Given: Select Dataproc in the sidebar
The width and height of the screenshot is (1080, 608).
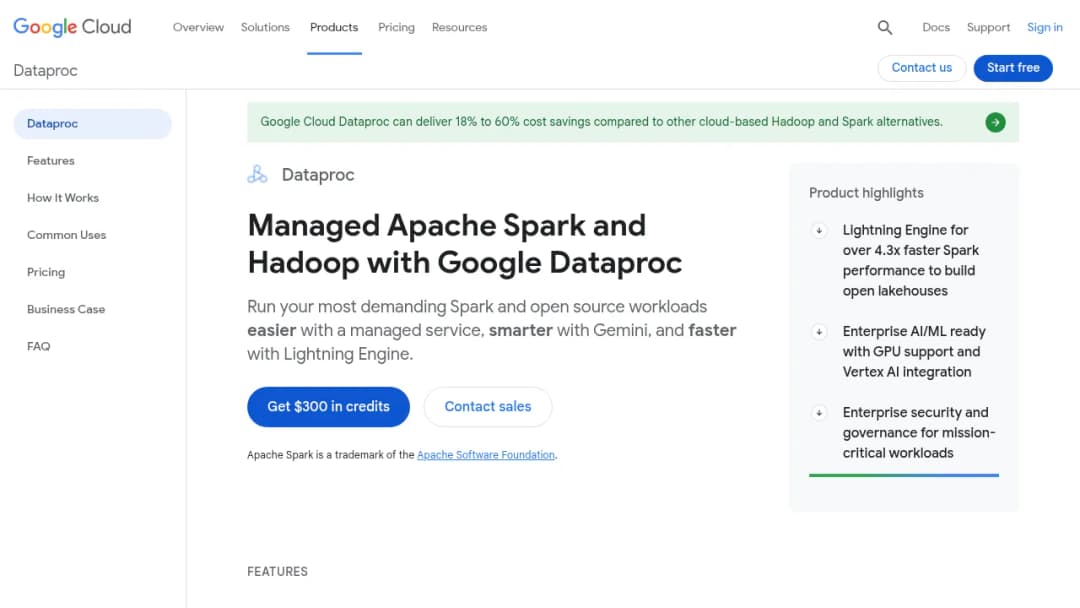Looking at the screenshot, I should pyautogui.click(x=92, y=124).
